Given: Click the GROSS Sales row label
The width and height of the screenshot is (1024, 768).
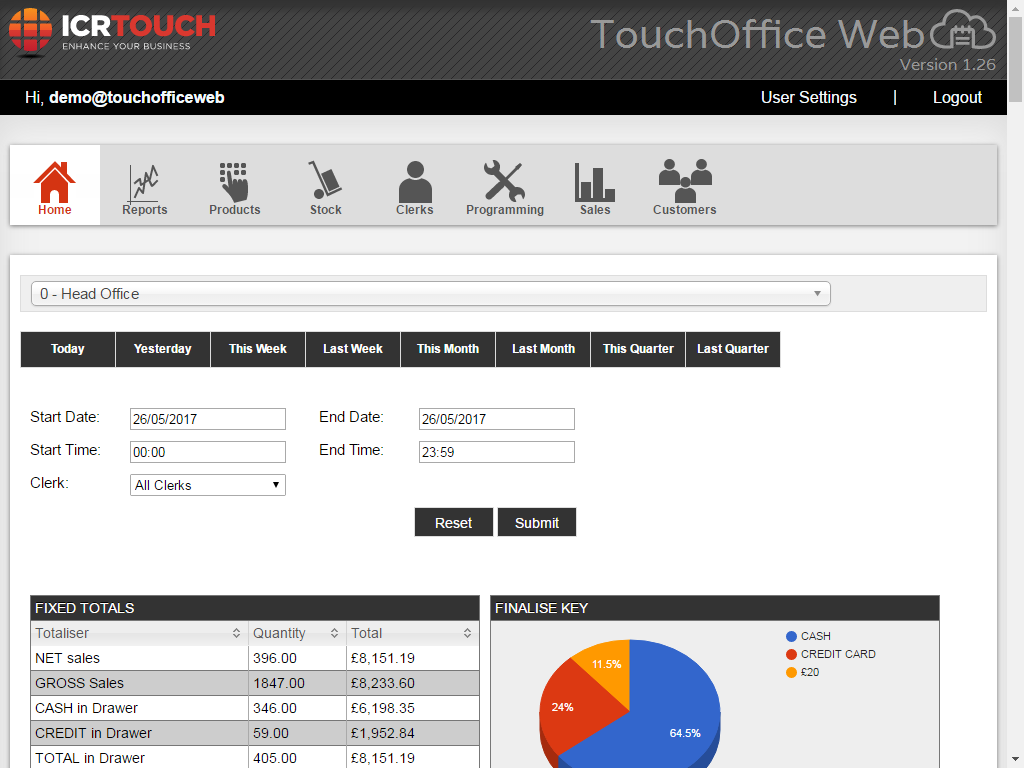Looking at the screenshot, I should (x=79, y=683).
